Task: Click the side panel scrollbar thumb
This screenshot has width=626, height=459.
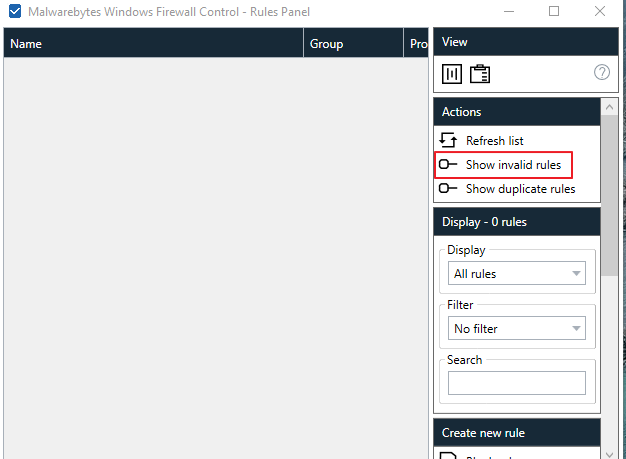Action: (x=609, y=196)
